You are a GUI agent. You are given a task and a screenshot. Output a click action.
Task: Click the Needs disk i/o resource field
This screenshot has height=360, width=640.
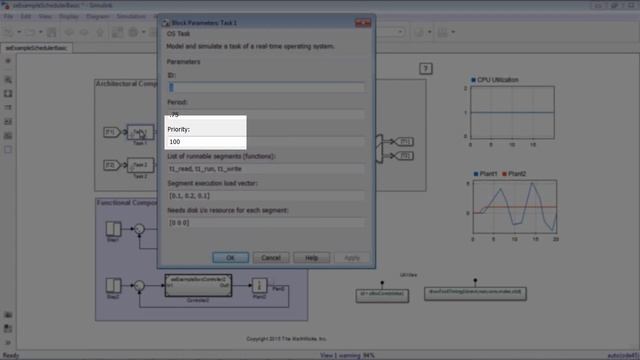(x=266, y=223)
